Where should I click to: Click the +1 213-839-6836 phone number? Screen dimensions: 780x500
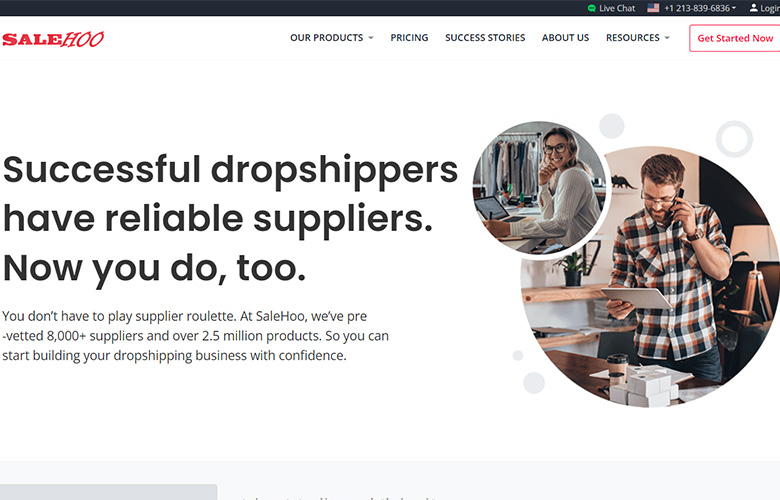point(697,8)
